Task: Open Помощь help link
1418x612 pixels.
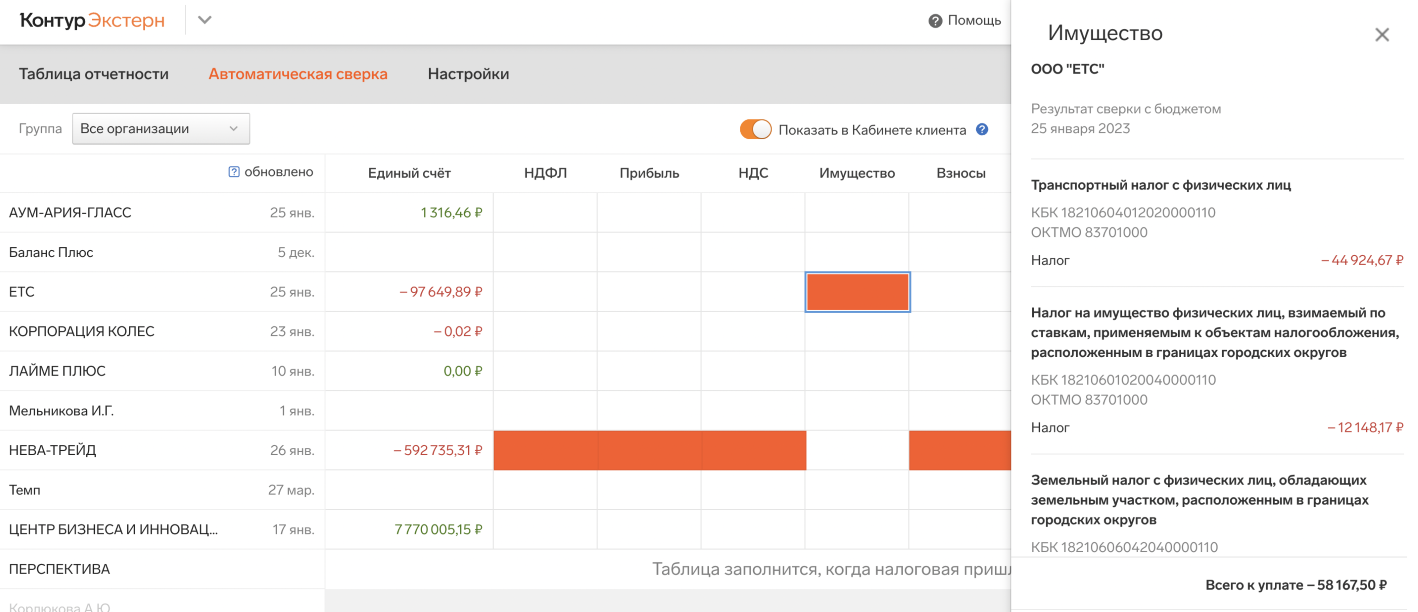Action: pos(974,20)
